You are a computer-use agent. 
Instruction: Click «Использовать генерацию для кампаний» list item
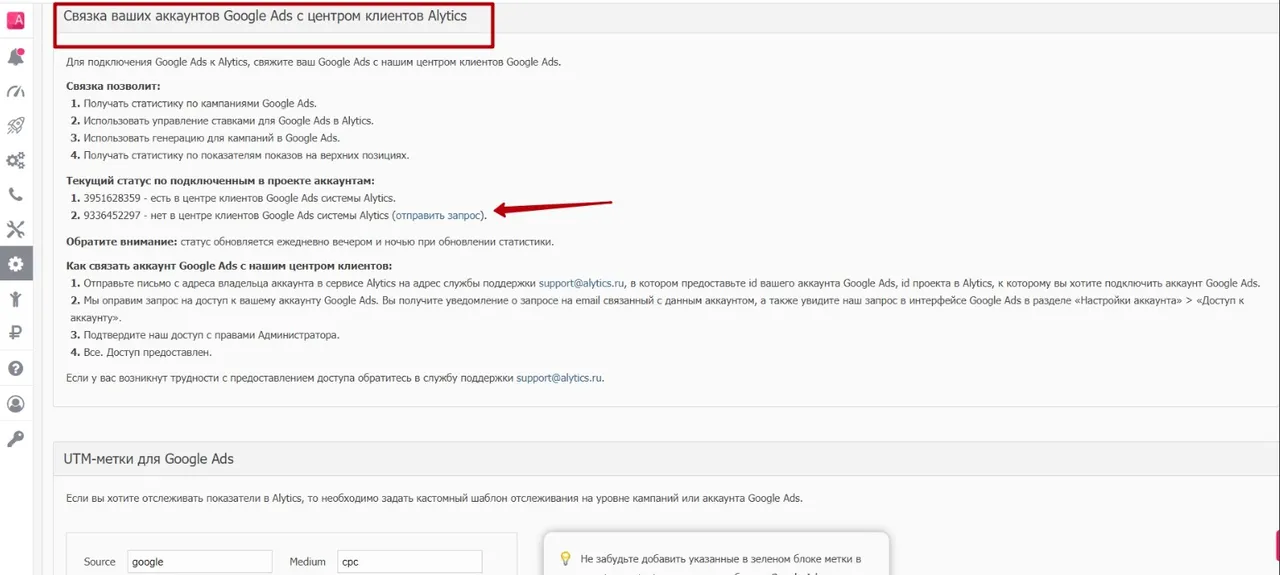211,137
